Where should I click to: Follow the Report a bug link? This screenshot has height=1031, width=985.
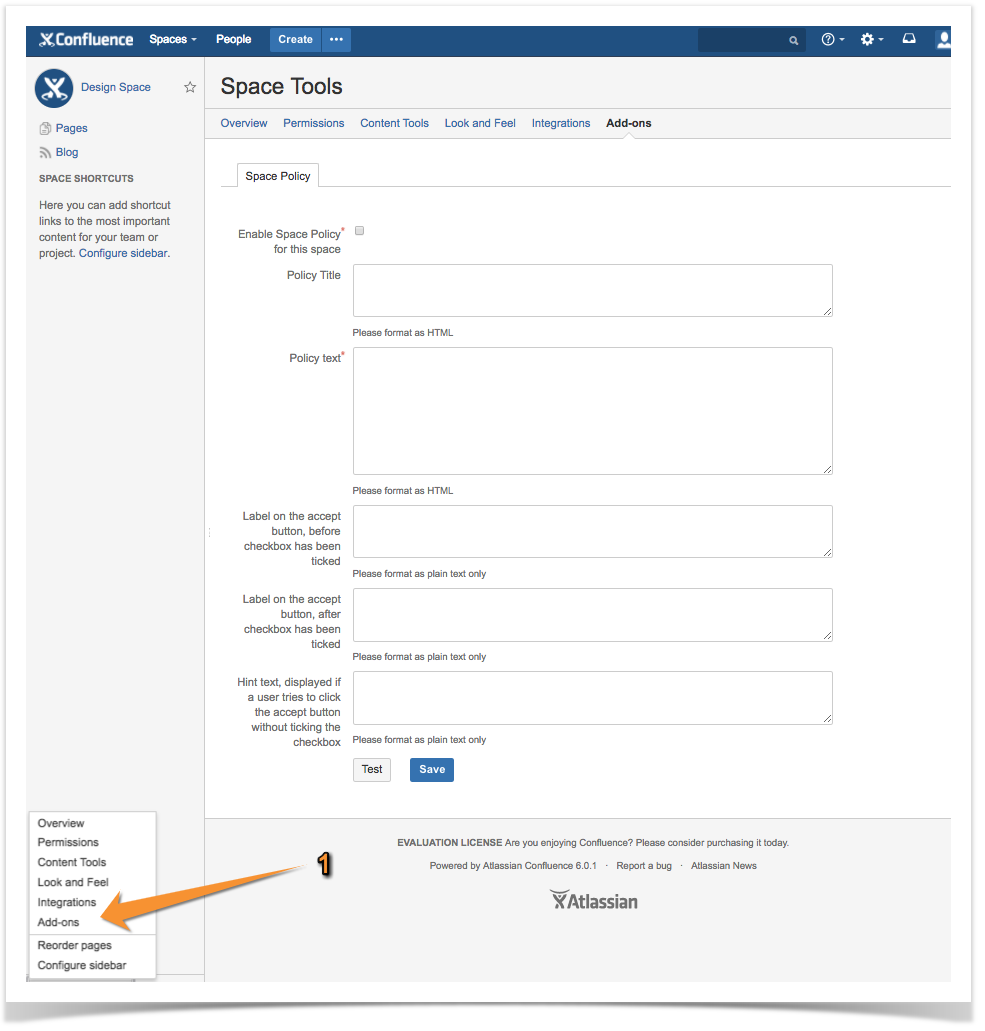click(643, 866)
